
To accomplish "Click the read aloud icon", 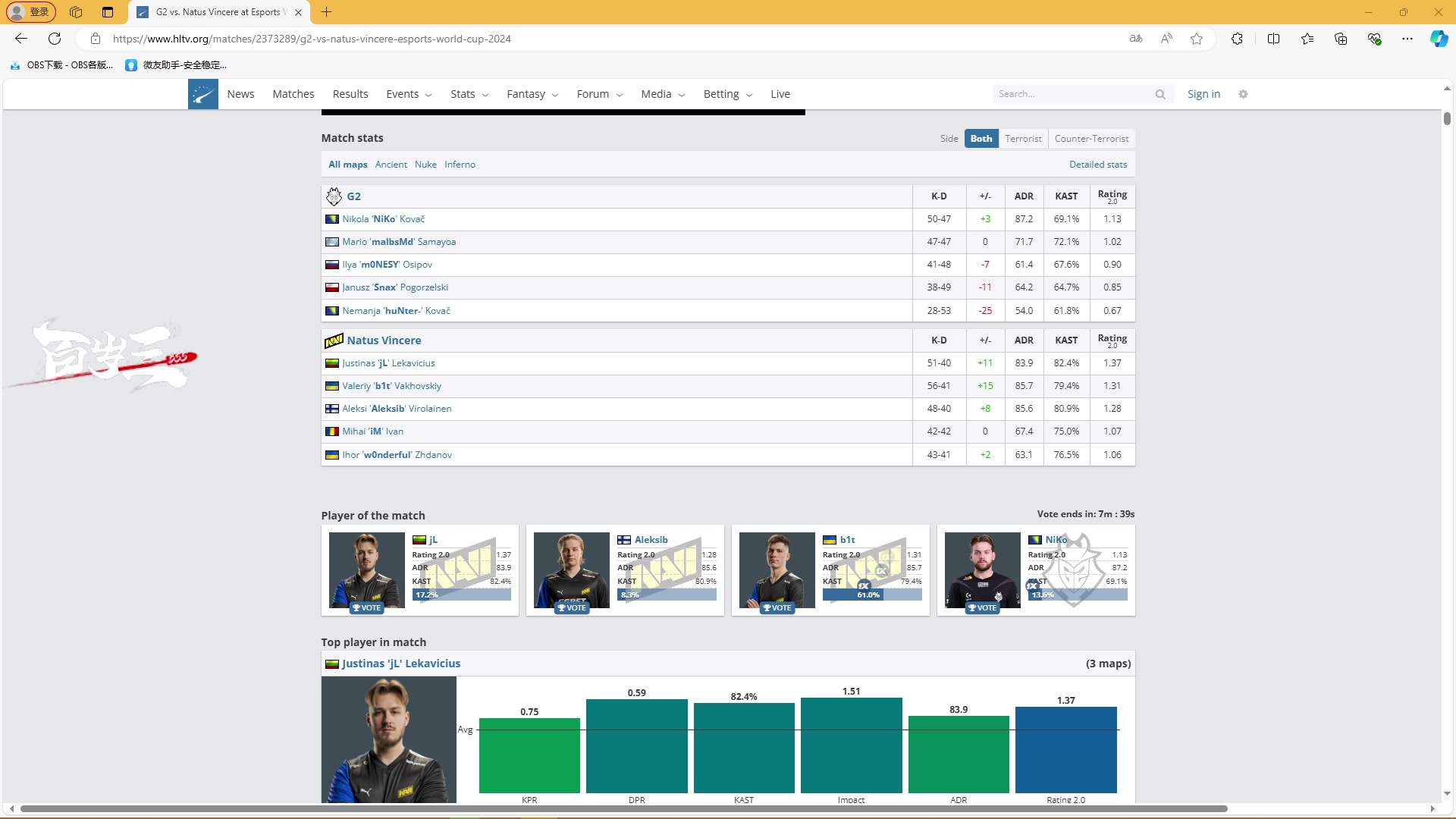I will point(1166,39).
